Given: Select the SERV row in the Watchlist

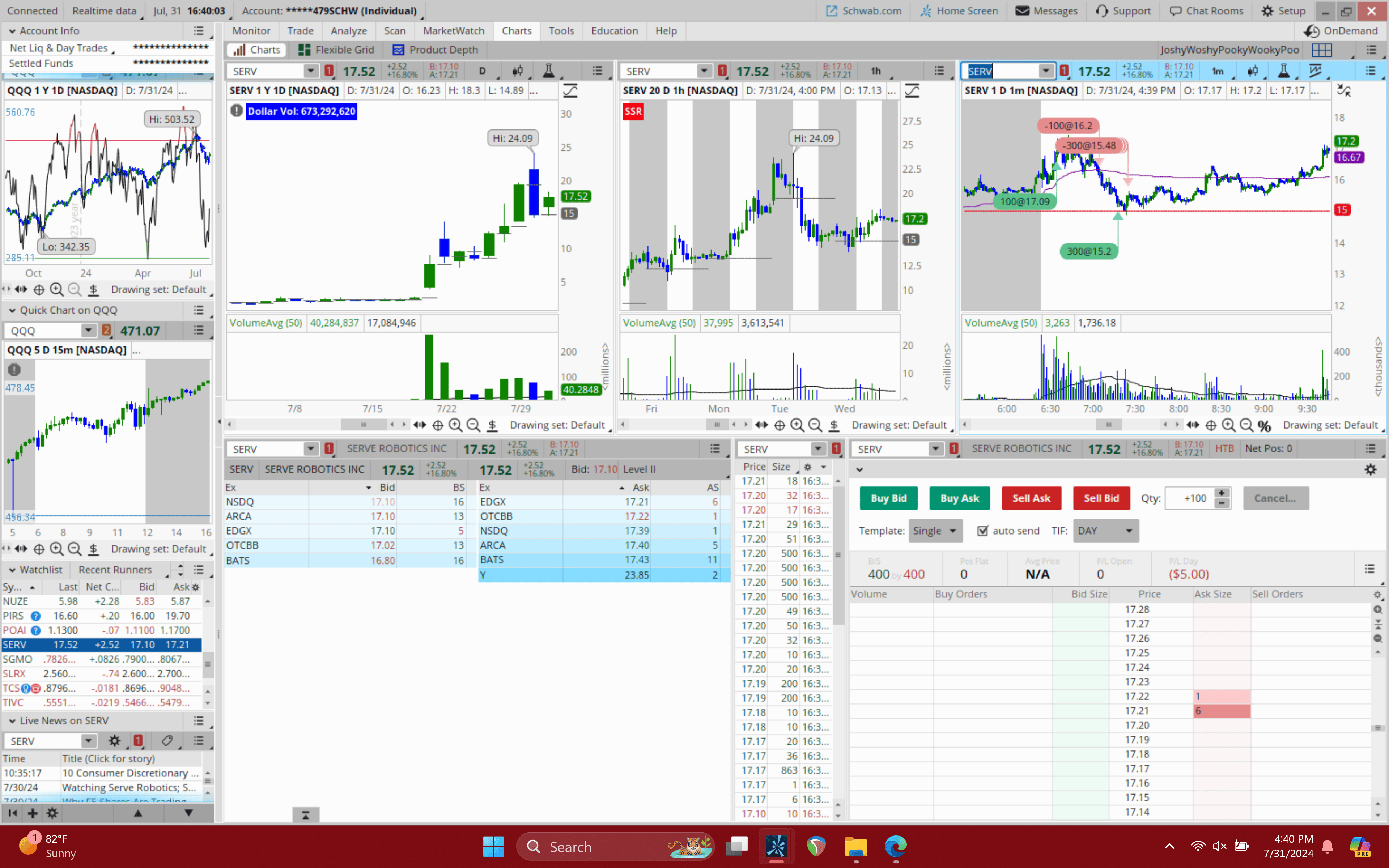Looking at the screenshot, I should (58, 645).
